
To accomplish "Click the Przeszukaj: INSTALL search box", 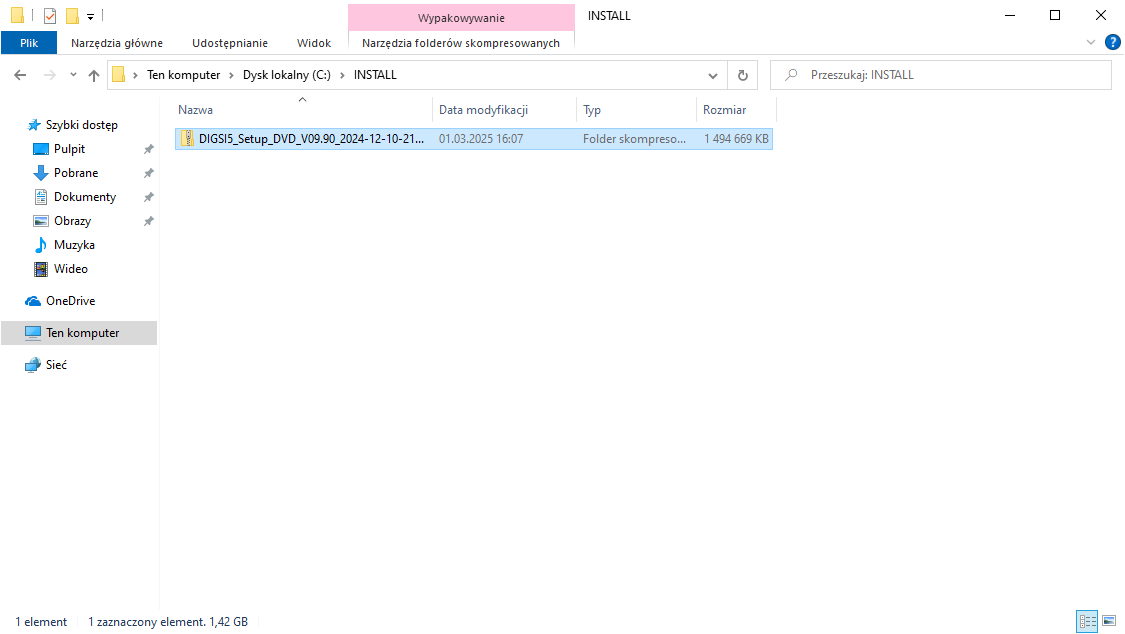I will pyautogui.click(x=941, y=75).
